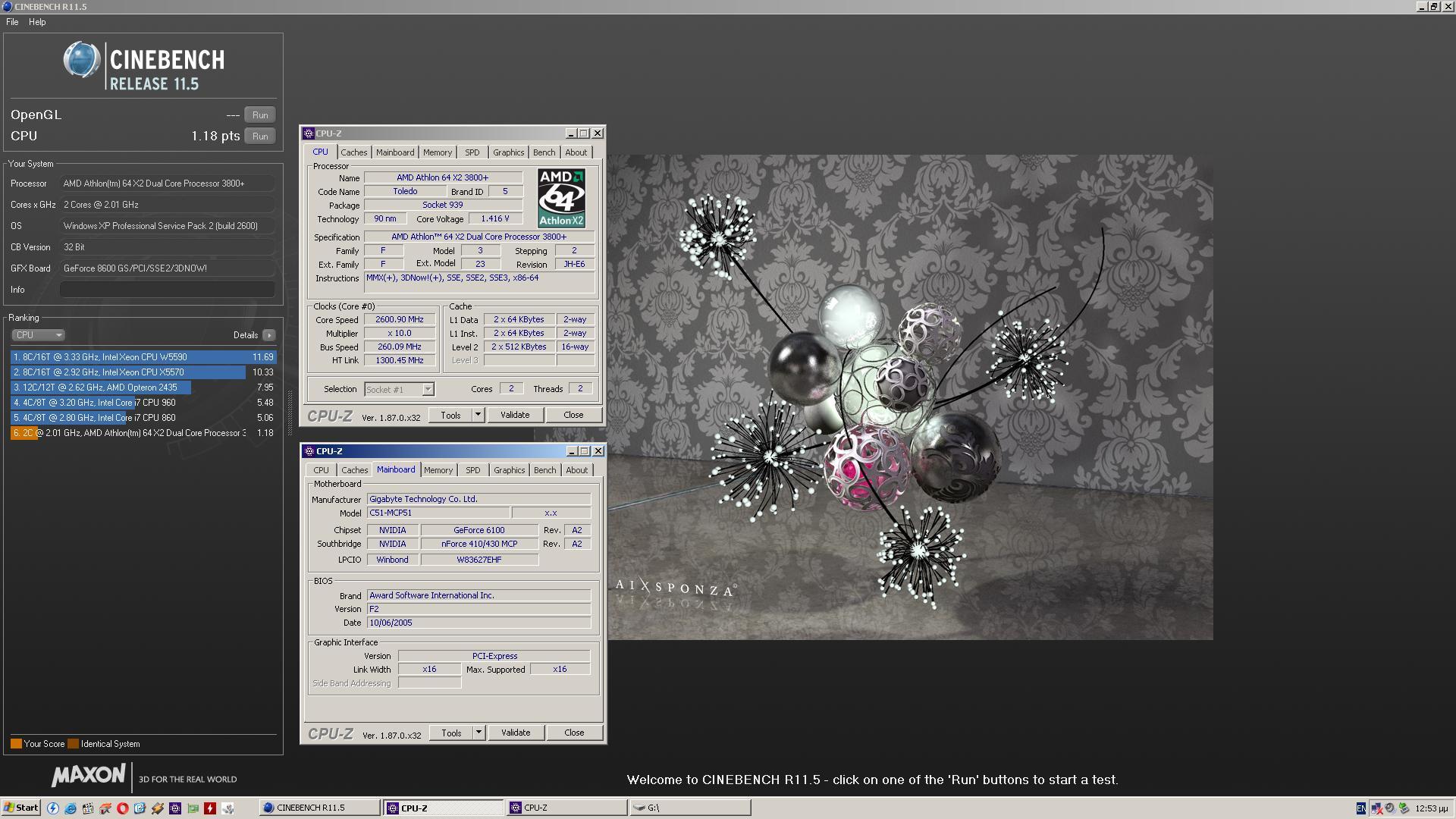Select Core i7 CPU 860 ranking row
Viewport: 1456px width, 819px height.
pyautogui.click(x=143, y=418)
